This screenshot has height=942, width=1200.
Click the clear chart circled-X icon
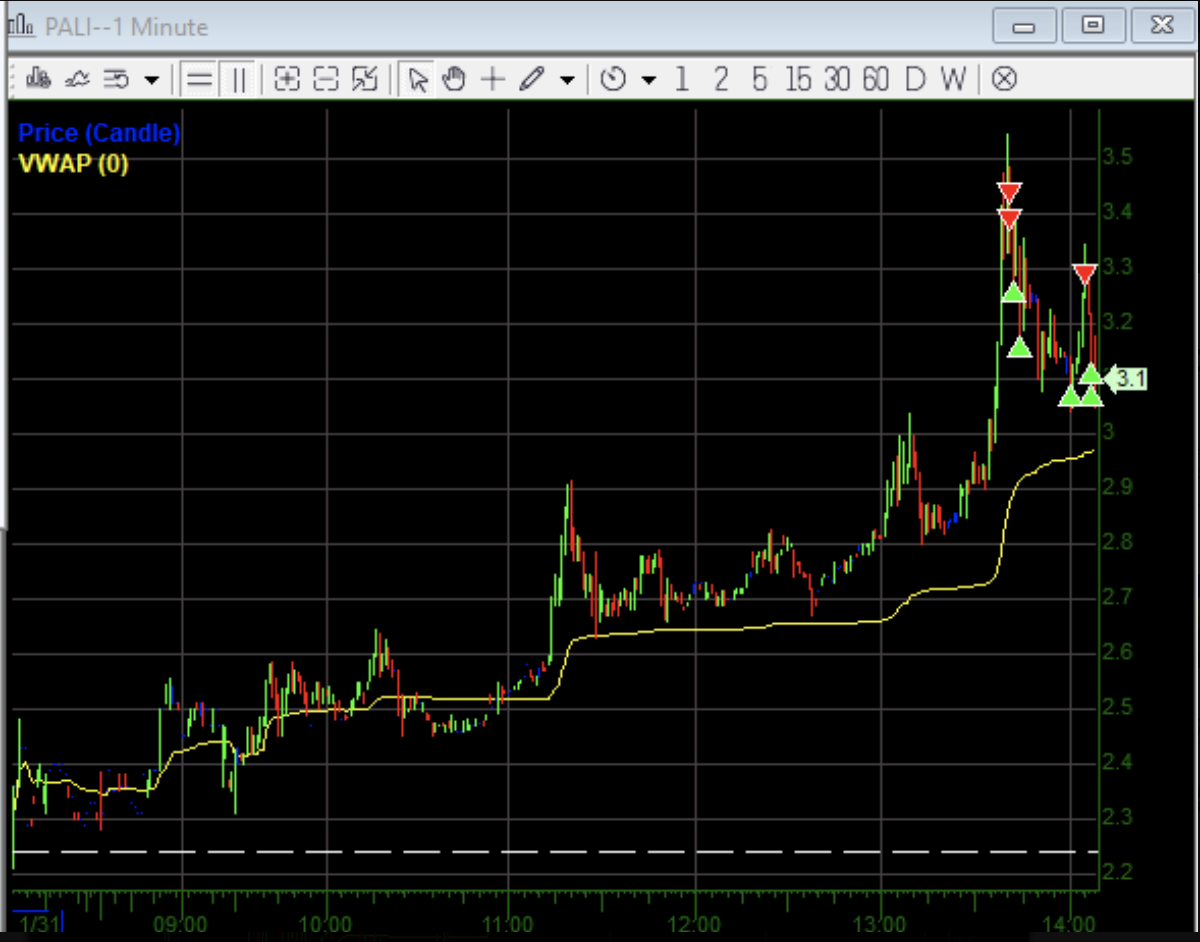click(1004, 79)
